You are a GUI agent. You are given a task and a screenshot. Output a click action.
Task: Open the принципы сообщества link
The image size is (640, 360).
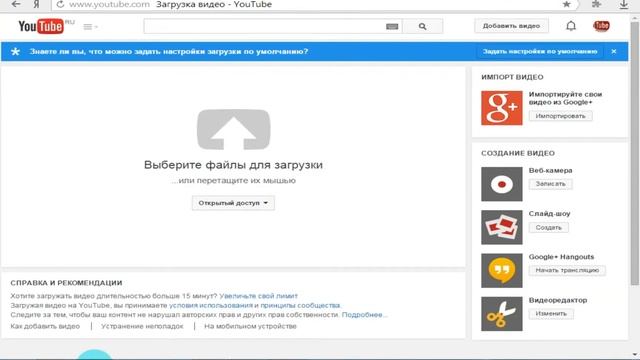pos(300,305)
